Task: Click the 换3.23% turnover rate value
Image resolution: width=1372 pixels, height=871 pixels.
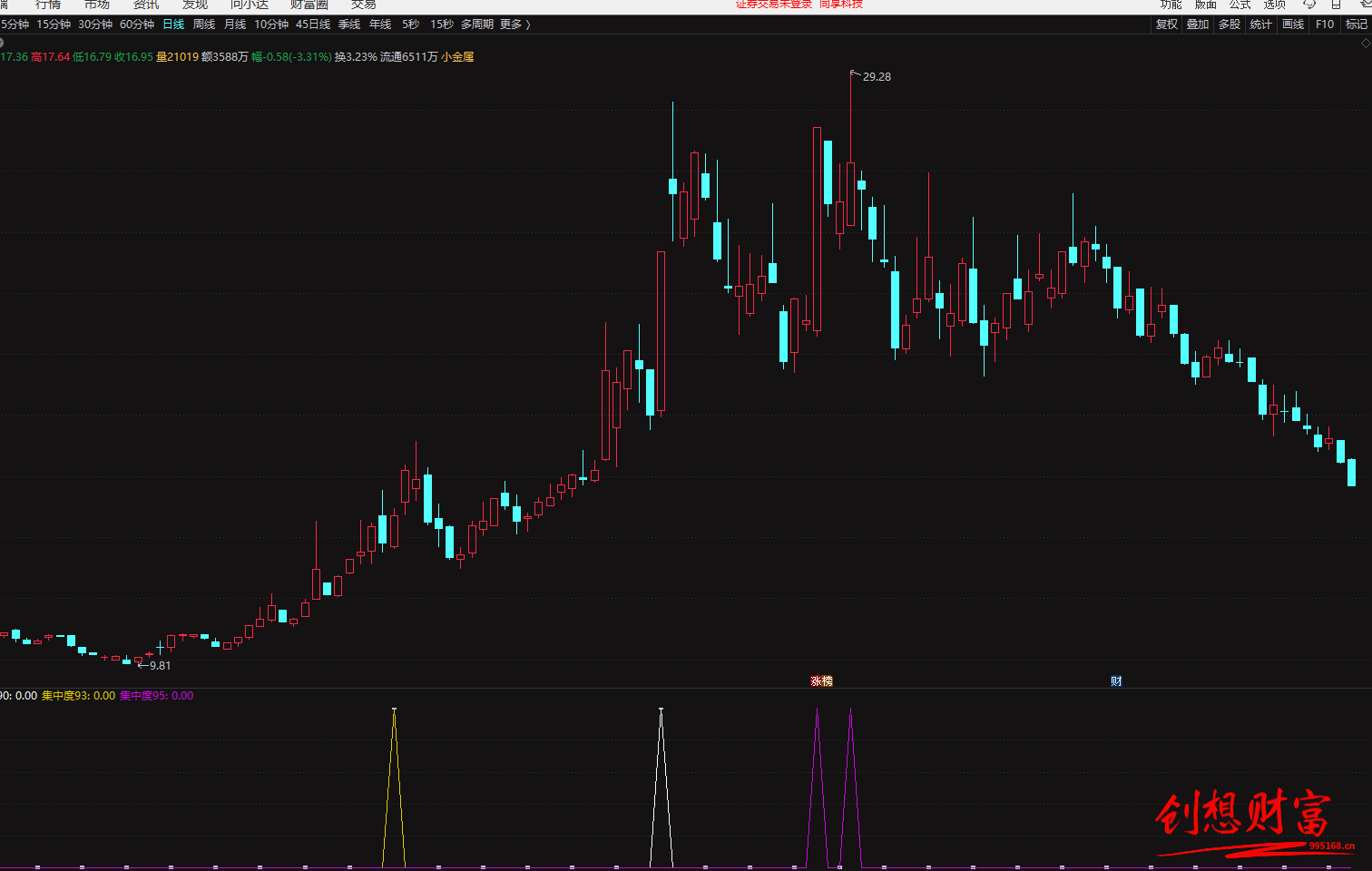Action: (x=356, y=57)
